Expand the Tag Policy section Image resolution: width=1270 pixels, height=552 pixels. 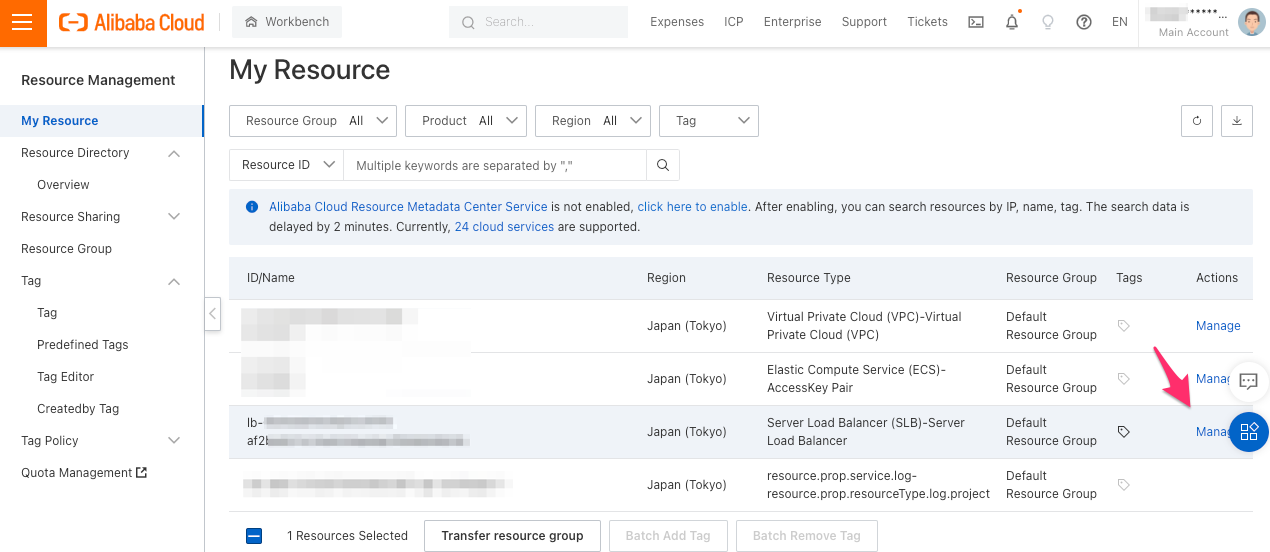pos(174,441)
